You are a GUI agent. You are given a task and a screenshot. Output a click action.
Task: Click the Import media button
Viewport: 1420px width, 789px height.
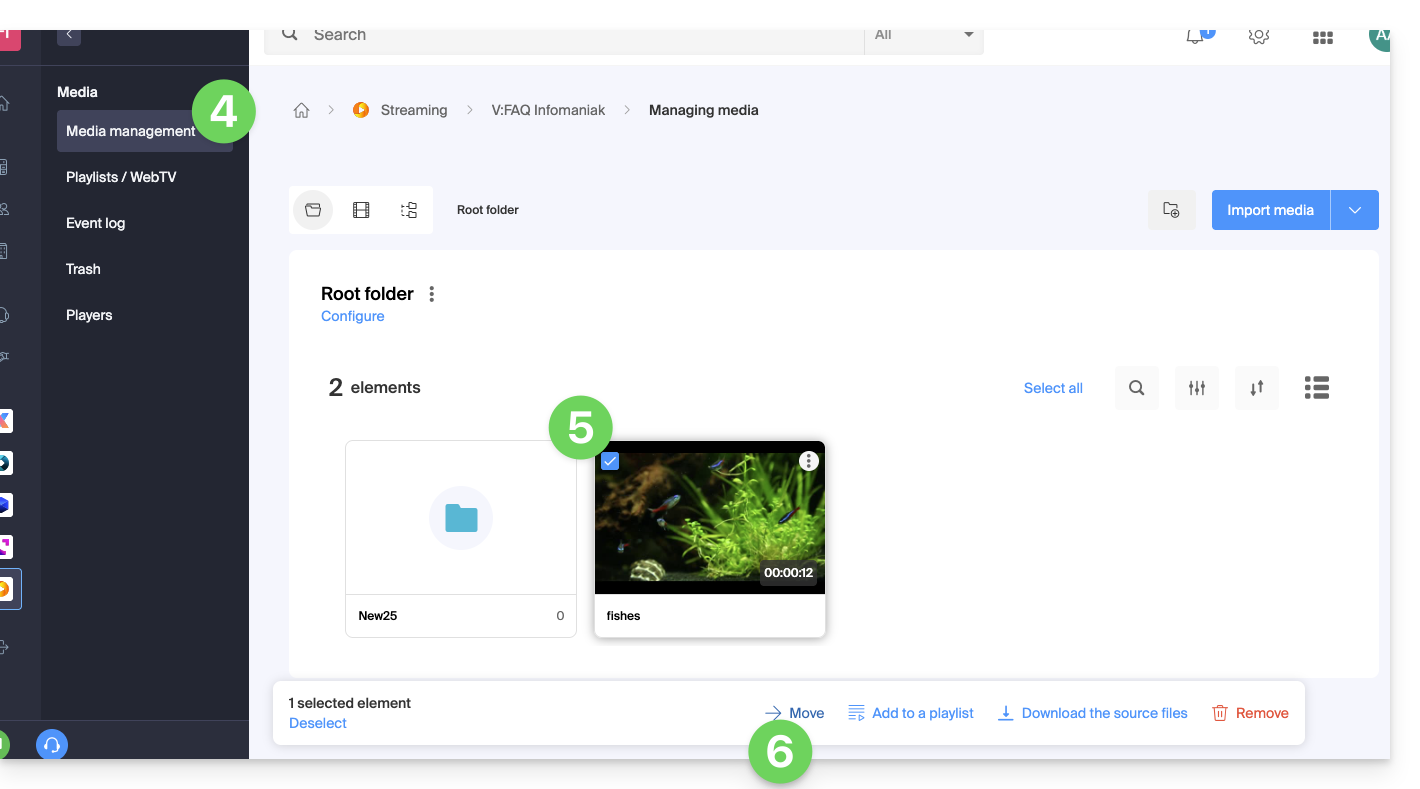[x=1270, y=210]
